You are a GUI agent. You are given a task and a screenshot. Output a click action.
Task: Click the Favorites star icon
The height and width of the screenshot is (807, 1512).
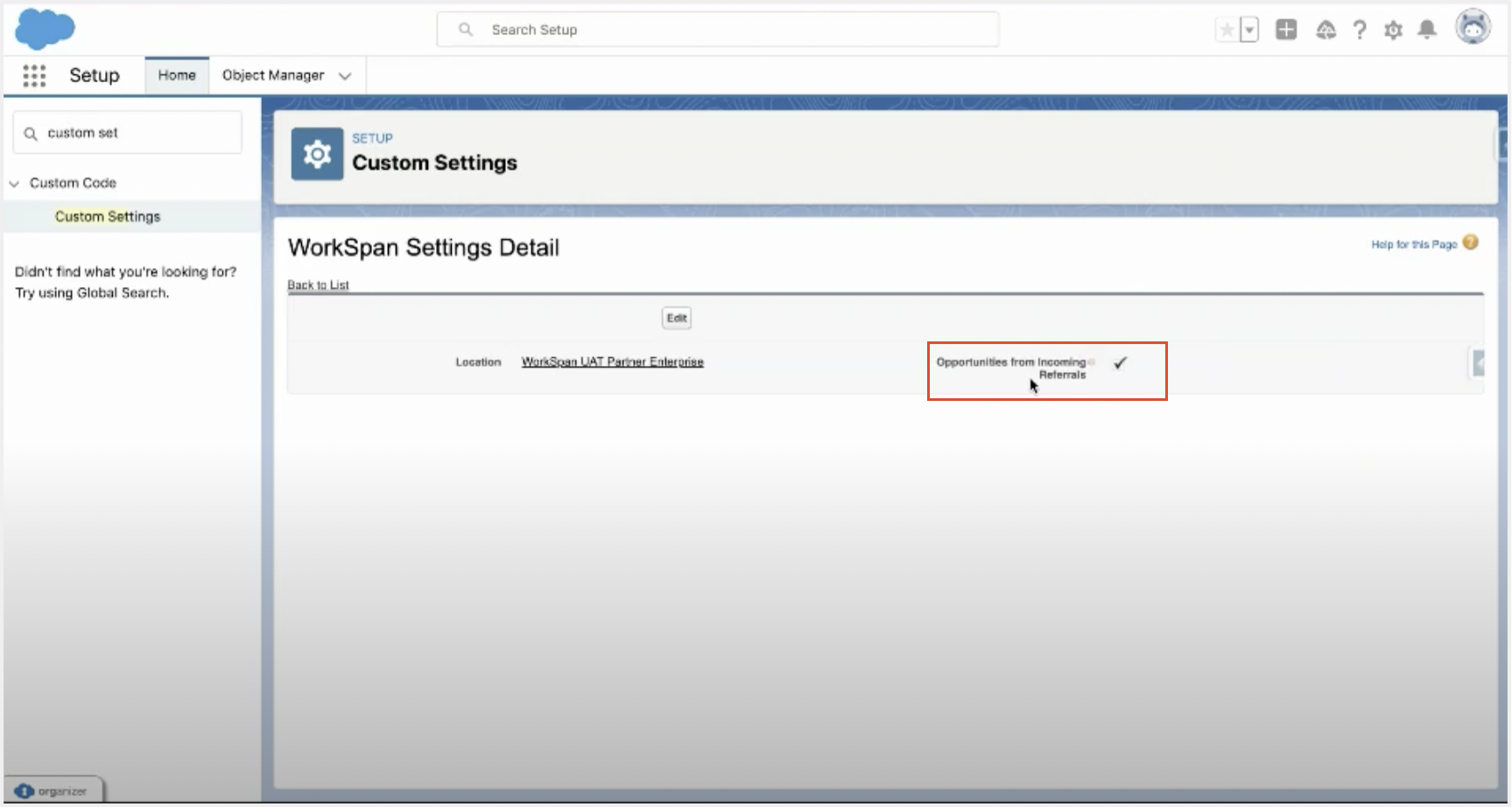1227,30
